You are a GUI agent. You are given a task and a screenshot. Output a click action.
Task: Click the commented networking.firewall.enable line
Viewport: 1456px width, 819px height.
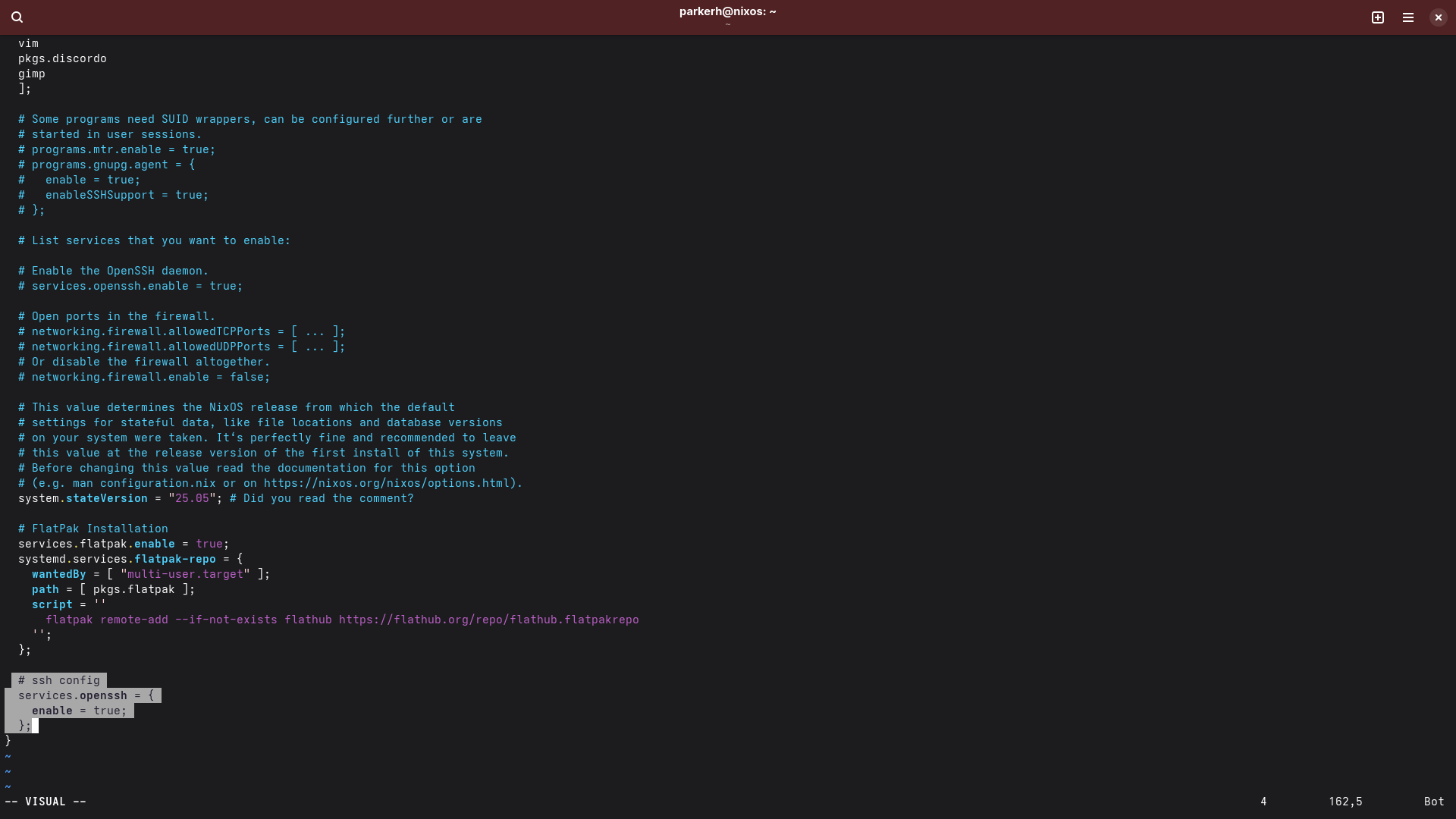click(x=144, y=377)
